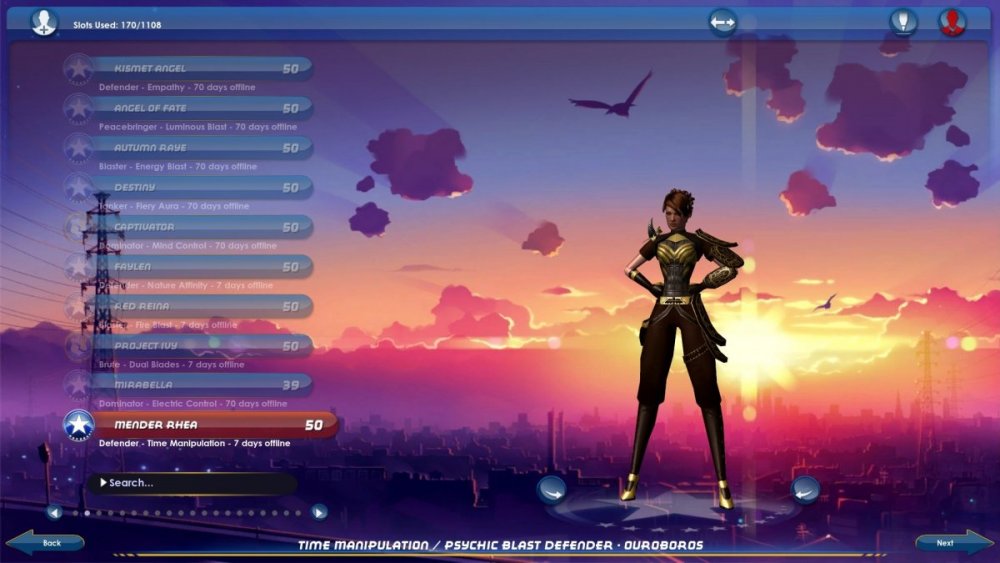Select the Kismet Angel character
The width and height of the screenshot is (1000, 563).
click(x=200, y=69)
